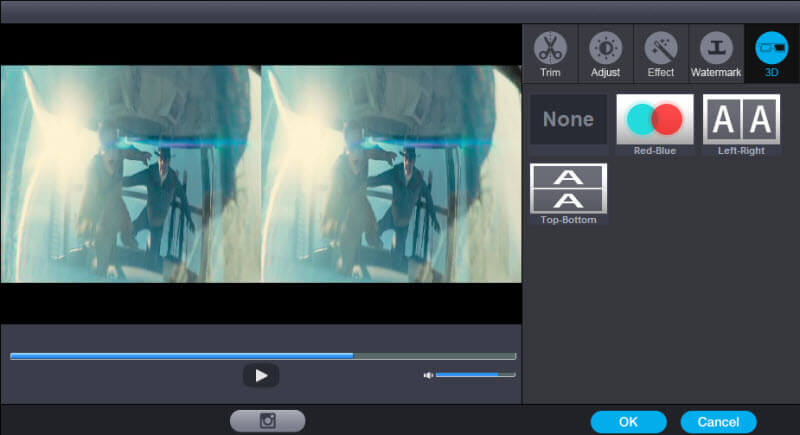Take a snapshot with camera button

(x=267, y=421)
